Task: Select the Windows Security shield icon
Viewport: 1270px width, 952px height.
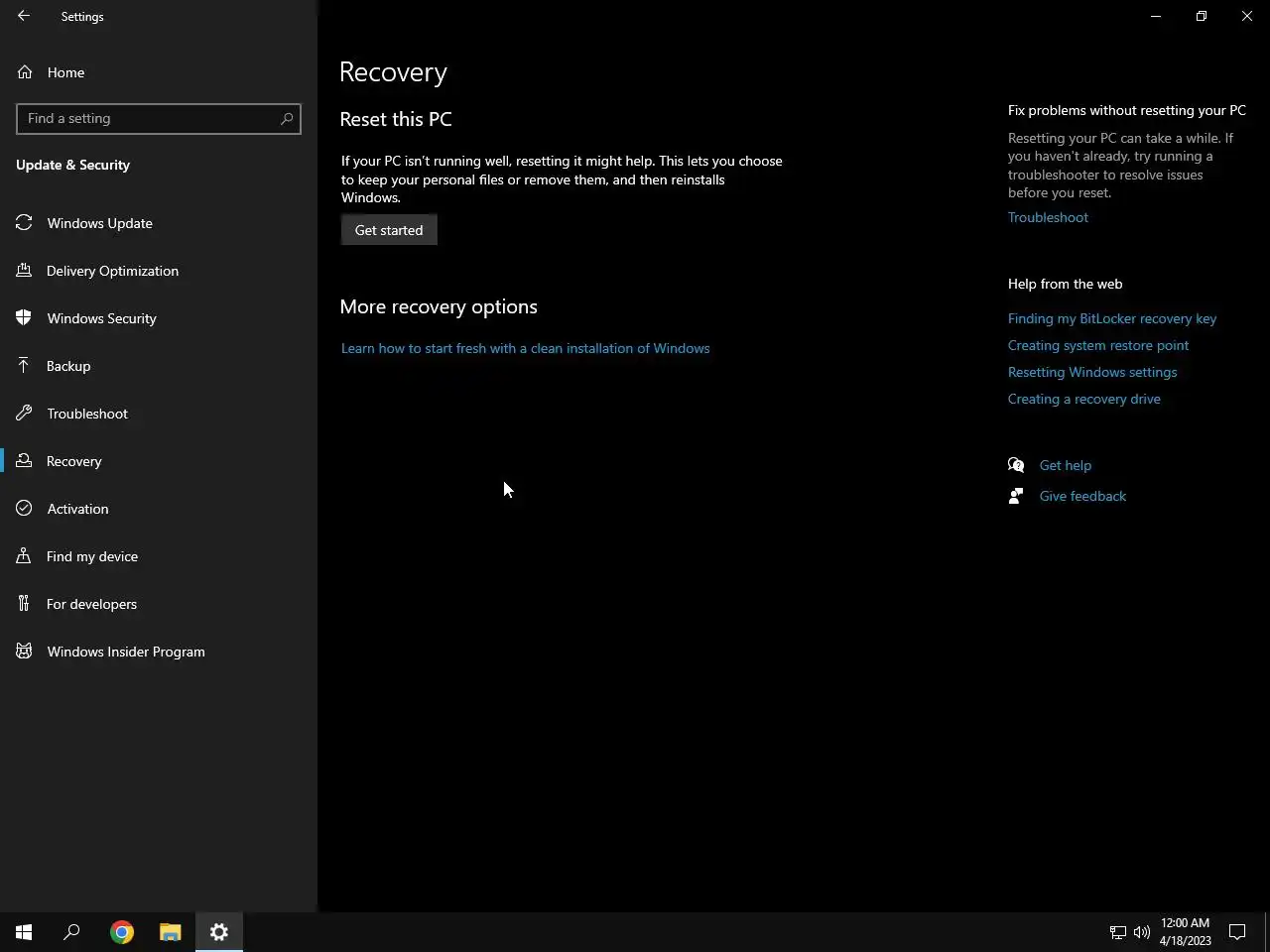Action: [24, 318]
